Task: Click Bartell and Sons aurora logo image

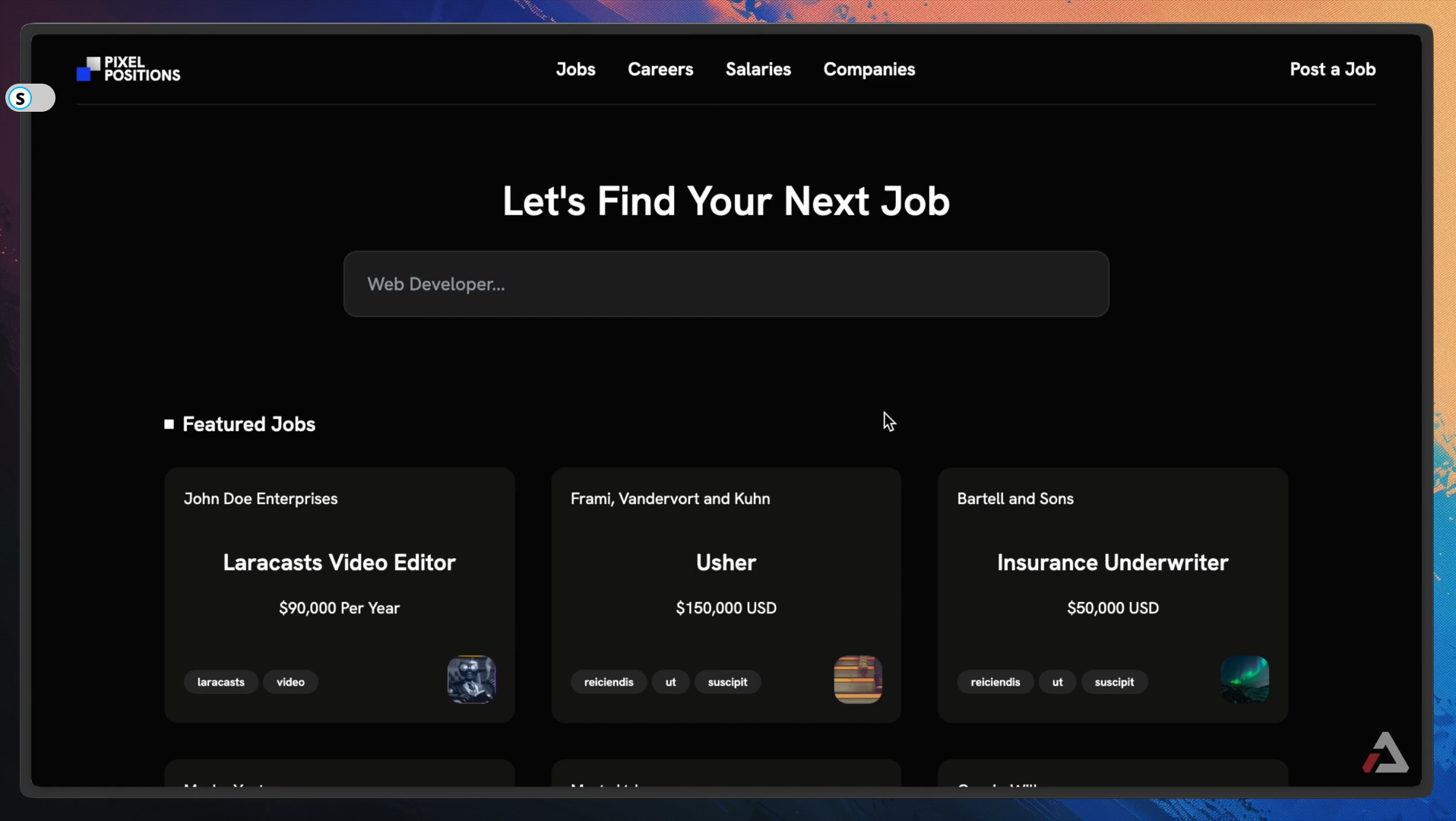Action: point(1245,679)
